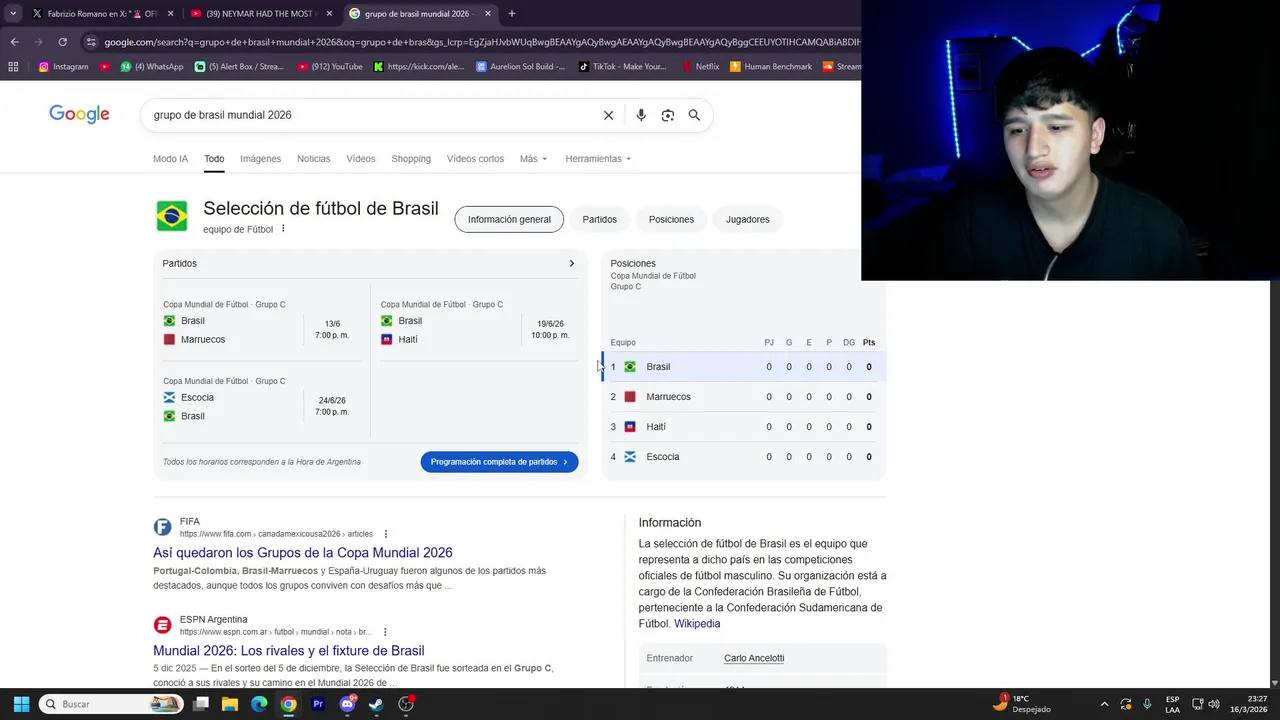Open Microsoft Edge from taskbar
This screenshot has height=720, width=1280.
click(259, 704)
